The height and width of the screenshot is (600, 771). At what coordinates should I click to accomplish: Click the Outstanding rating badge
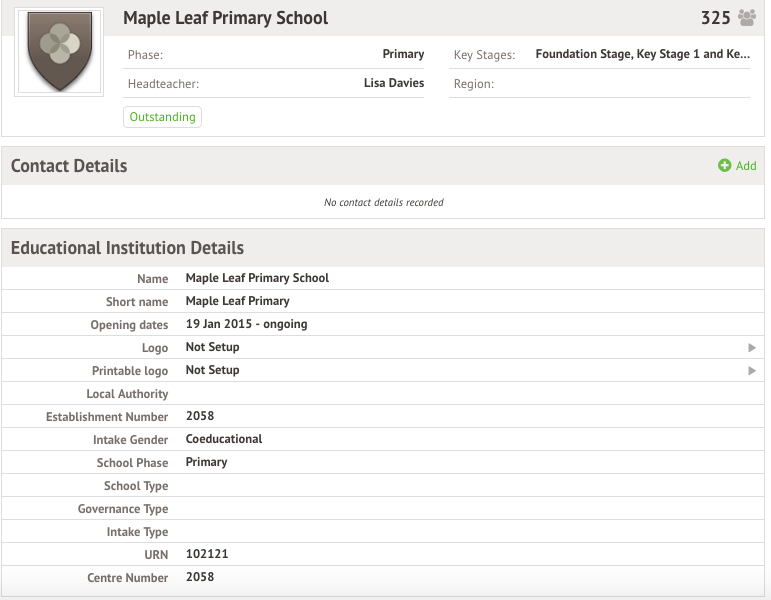pos(162,117)
